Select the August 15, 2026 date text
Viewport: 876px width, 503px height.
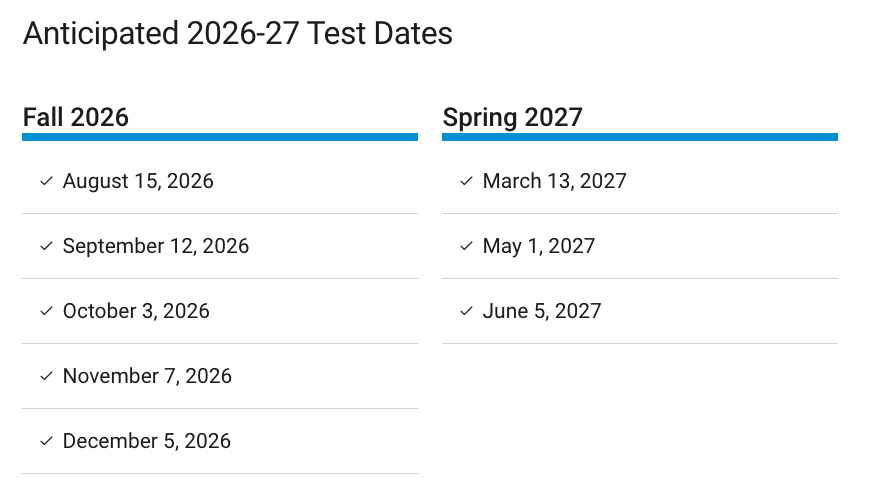tap(138, 181)
